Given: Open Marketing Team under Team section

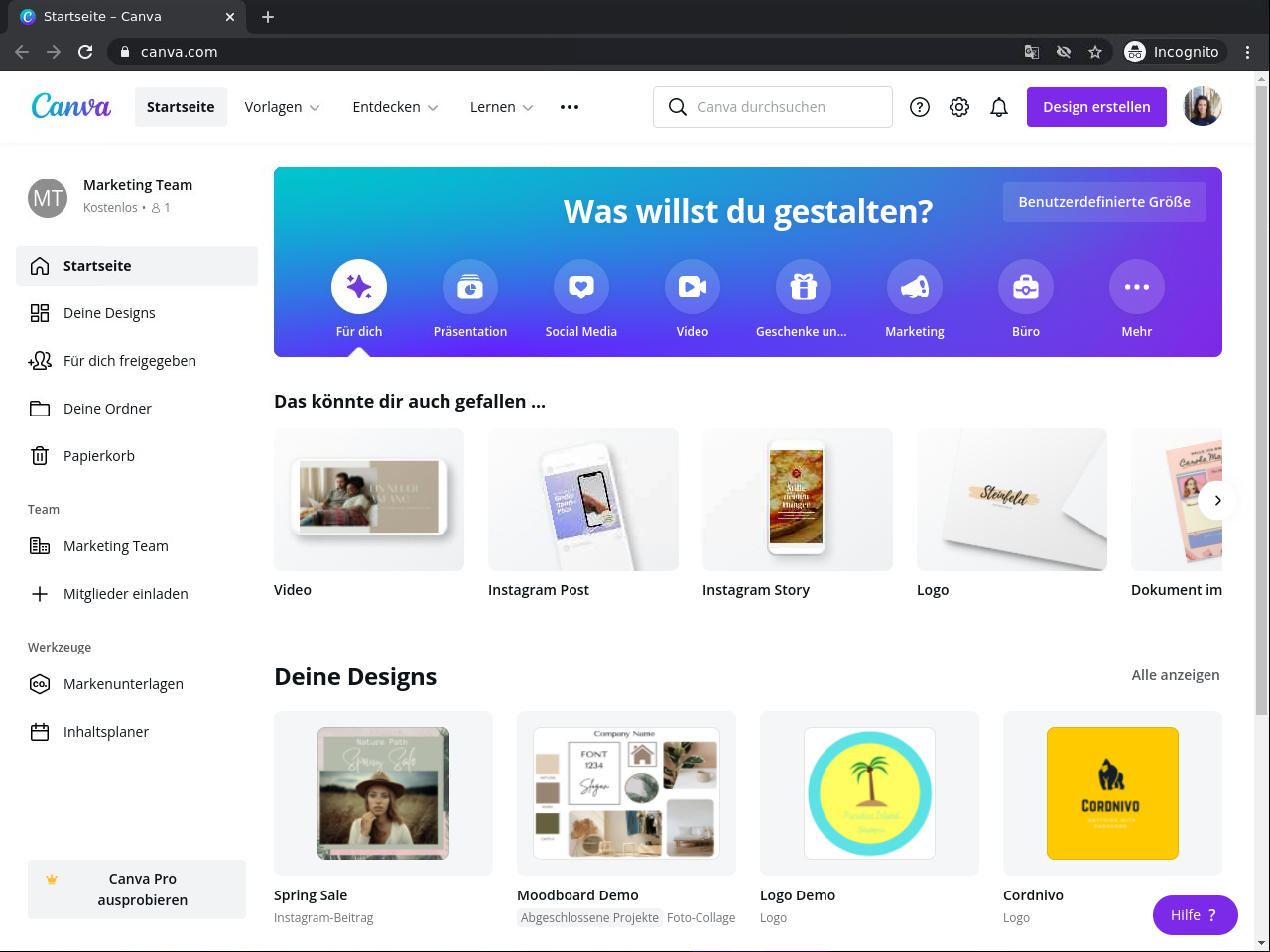Looking at the screenshot, I should [x=137, y=546].
